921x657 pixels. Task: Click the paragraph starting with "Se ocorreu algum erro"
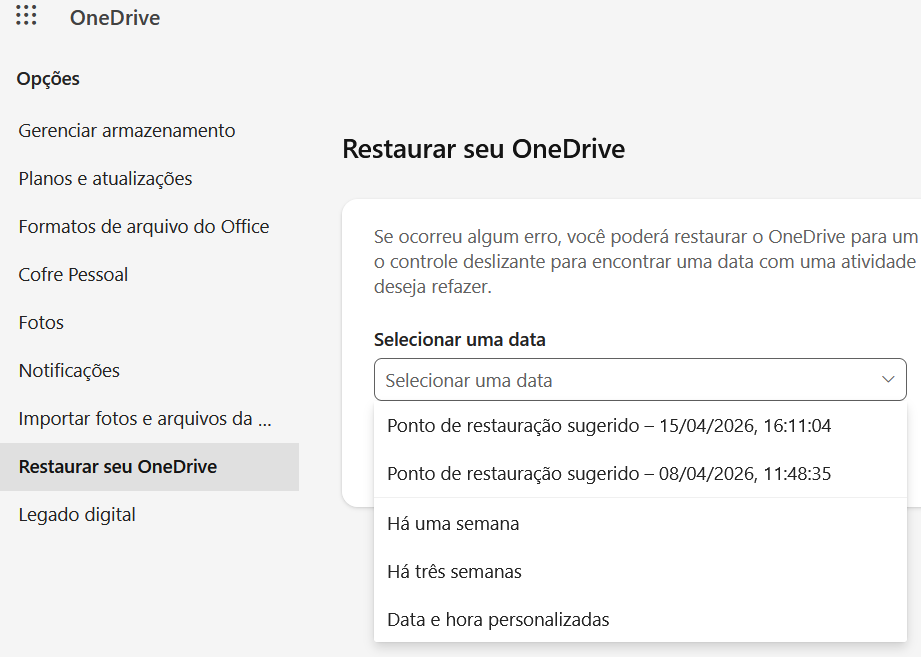(646, 262)
